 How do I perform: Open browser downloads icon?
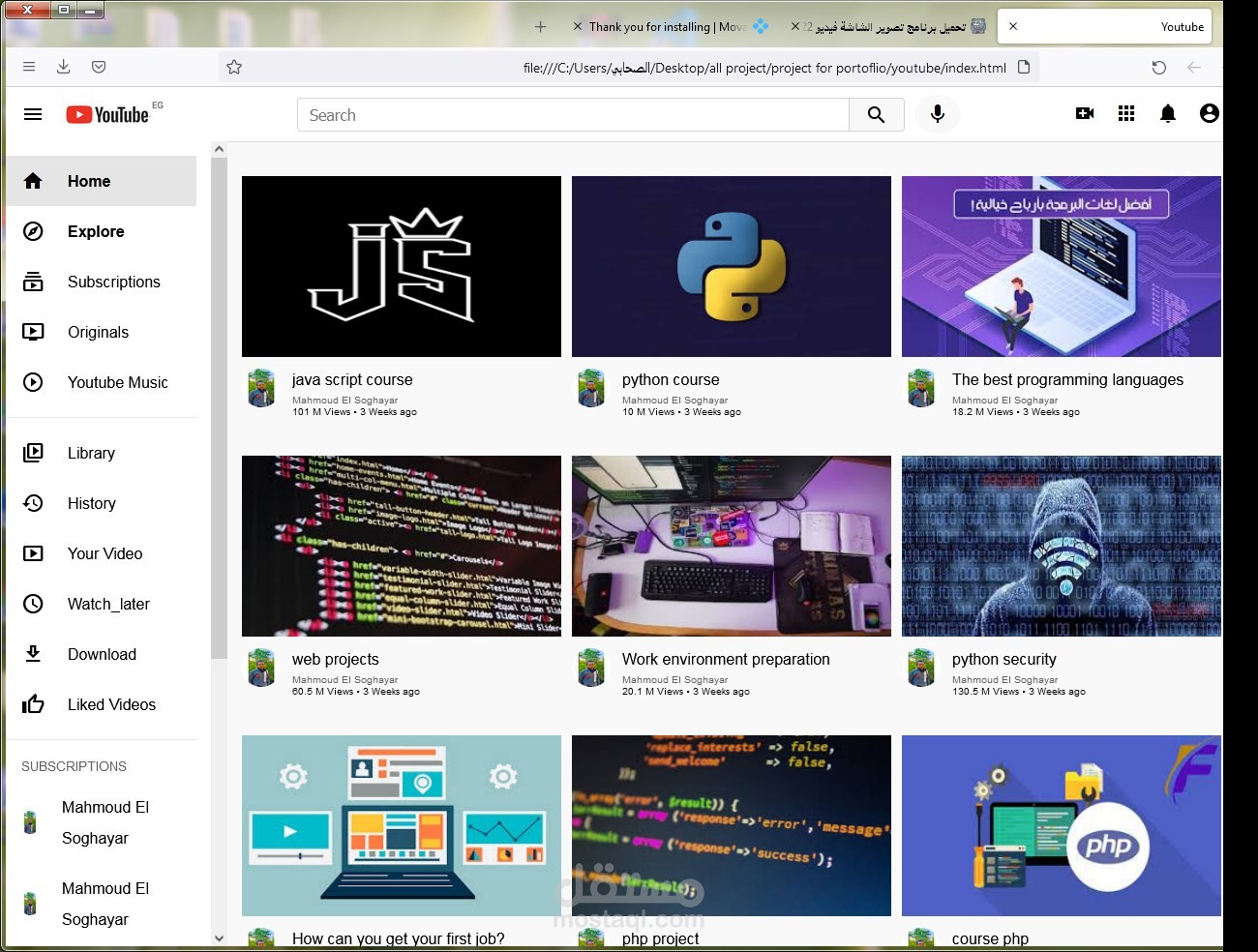[x=64, y=67]
